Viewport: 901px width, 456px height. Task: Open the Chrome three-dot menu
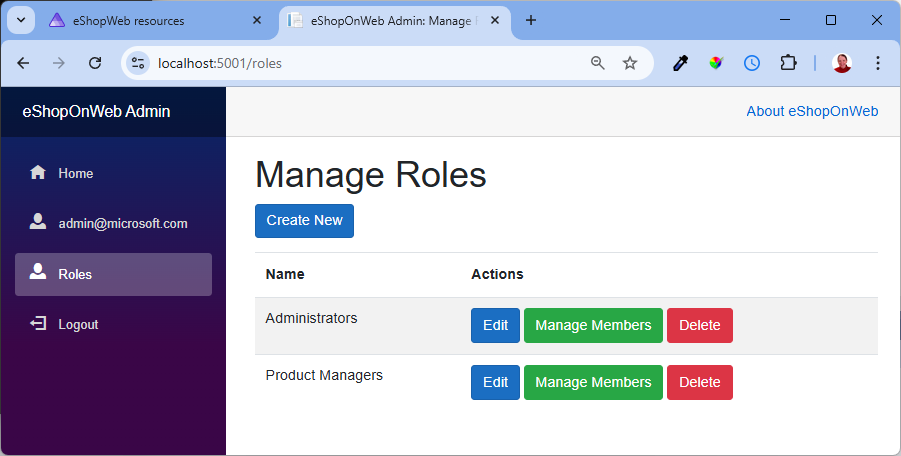click(x=877, y=63)
